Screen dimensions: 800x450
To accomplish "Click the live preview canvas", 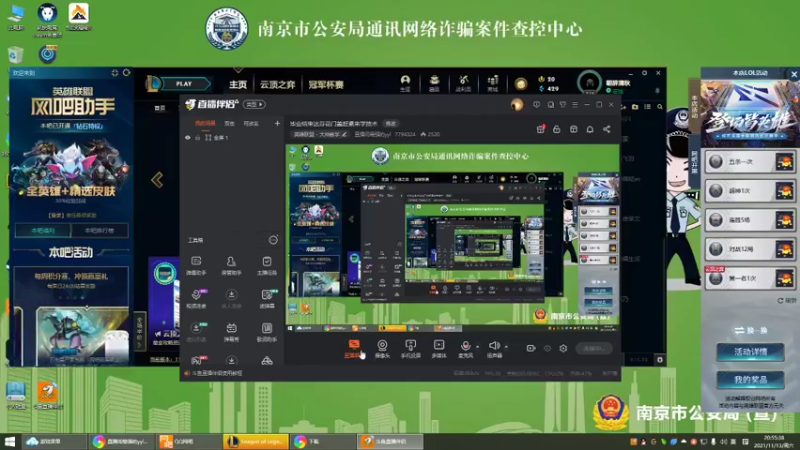I will 453,238.
